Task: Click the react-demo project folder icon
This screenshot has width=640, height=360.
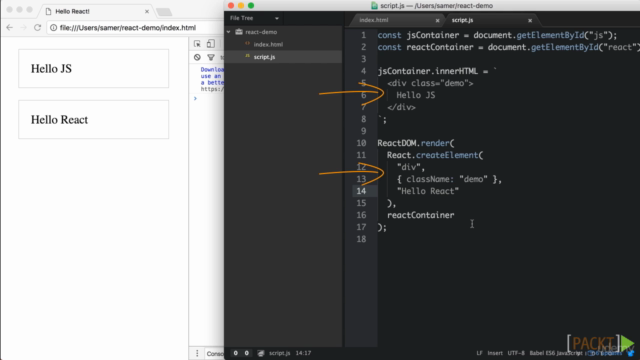Action: [x=239, y=32]
